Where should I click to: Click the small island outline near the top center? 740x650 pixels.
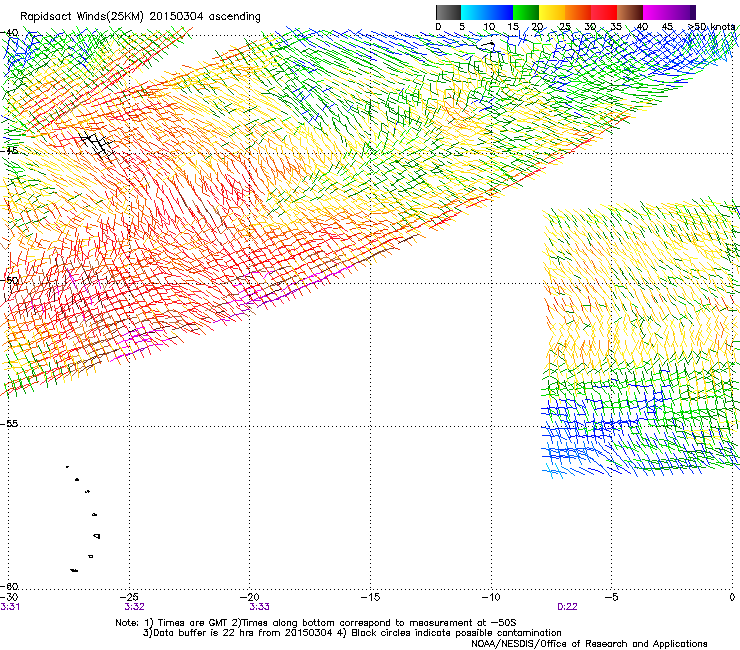[487, 45]
